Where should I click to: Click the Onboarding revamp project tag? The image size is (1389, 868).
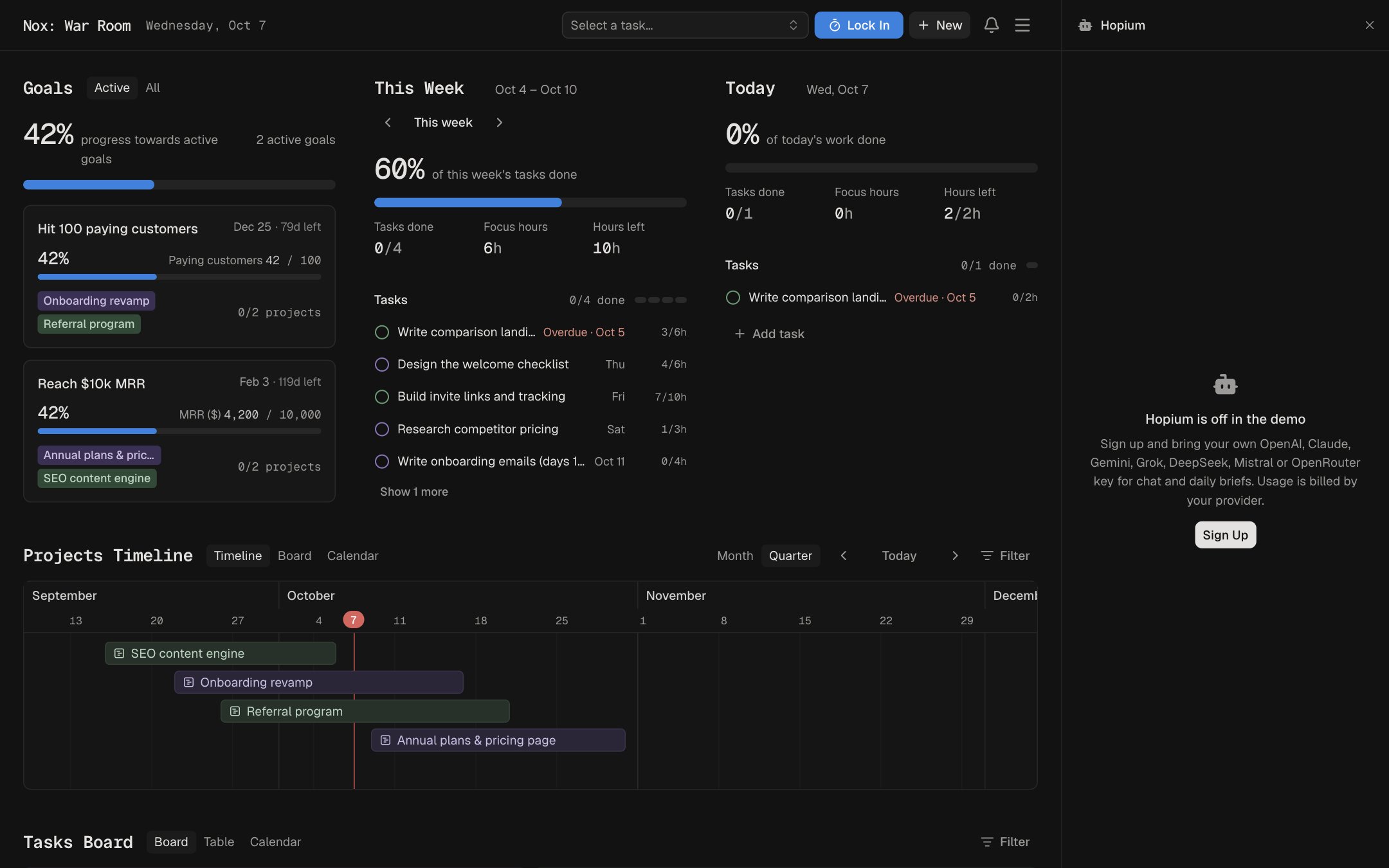[96, 301]
